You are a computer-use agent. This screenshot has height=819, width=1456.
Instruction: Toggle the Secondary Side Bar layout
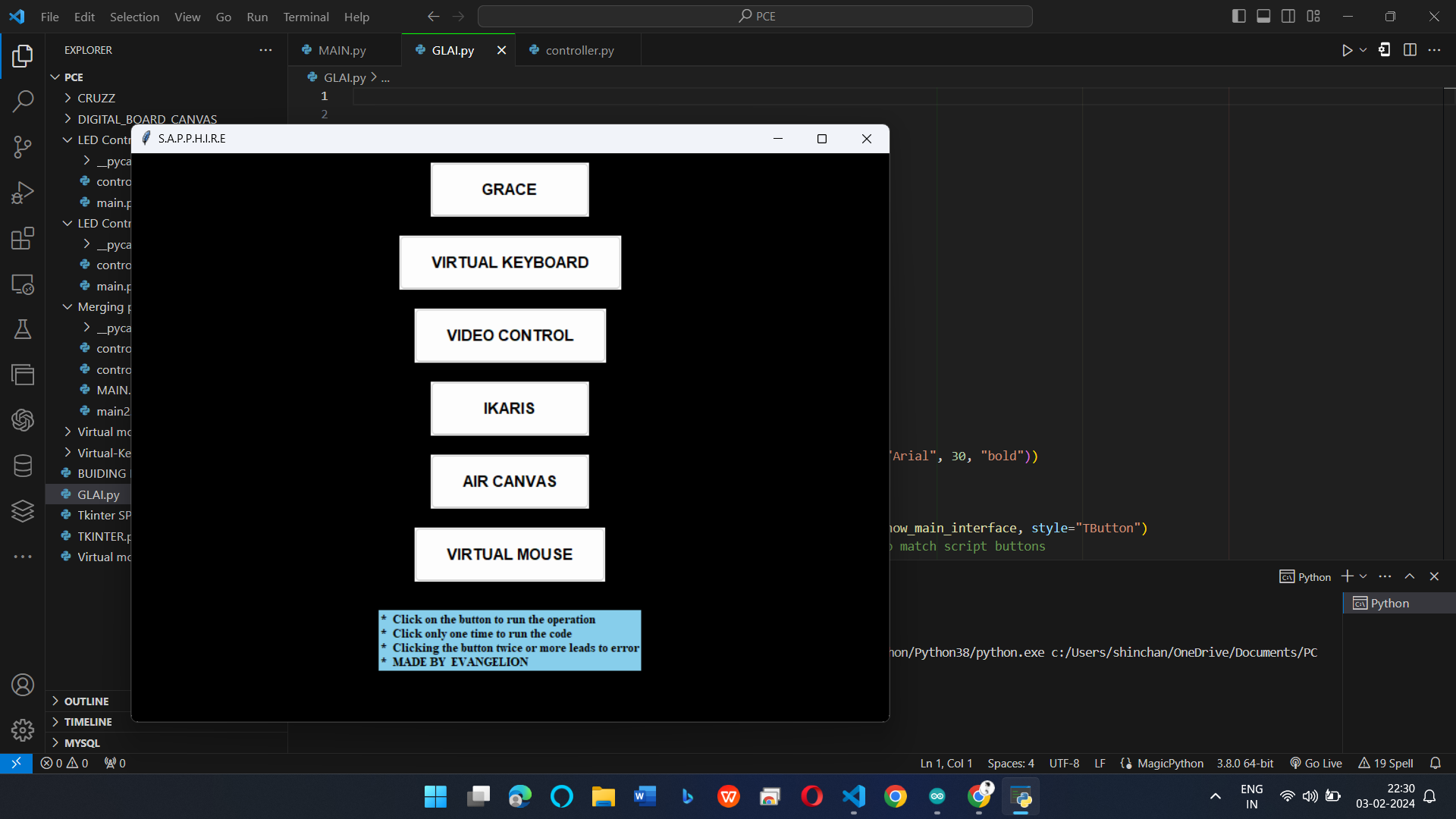point(1288,16)
